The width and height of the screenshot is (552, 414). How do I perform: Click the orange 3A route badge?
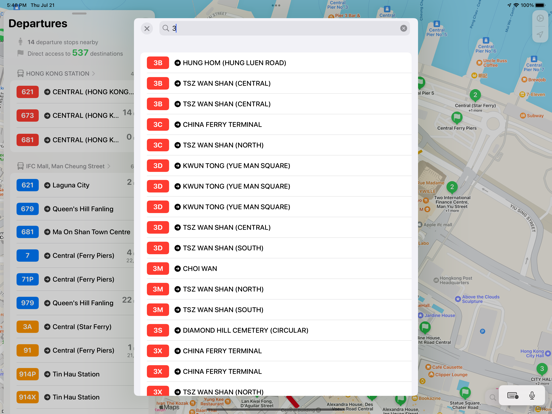27,327
